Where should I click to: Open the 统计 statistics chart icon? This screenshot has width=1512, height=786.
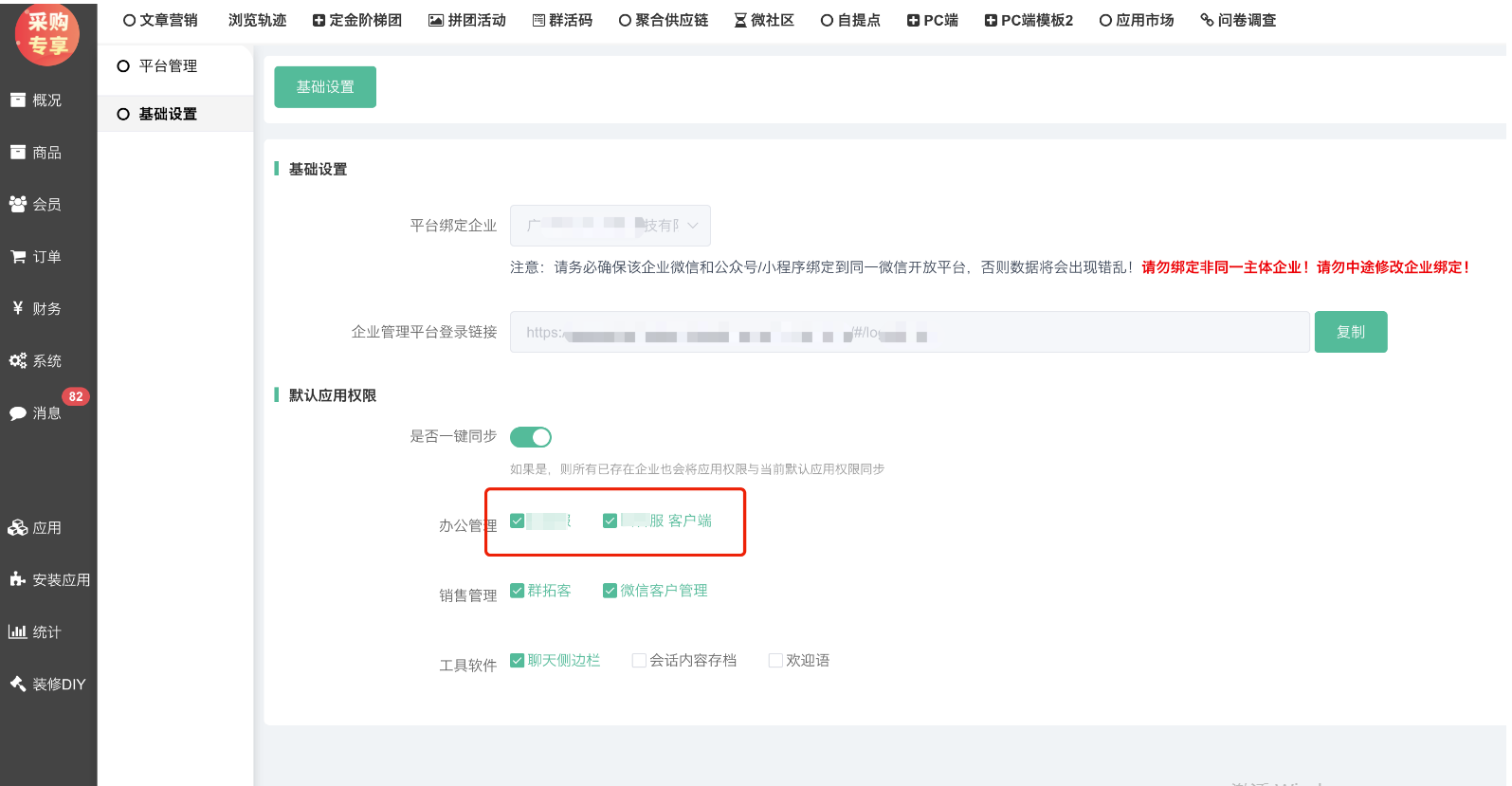tap(18, 631)
